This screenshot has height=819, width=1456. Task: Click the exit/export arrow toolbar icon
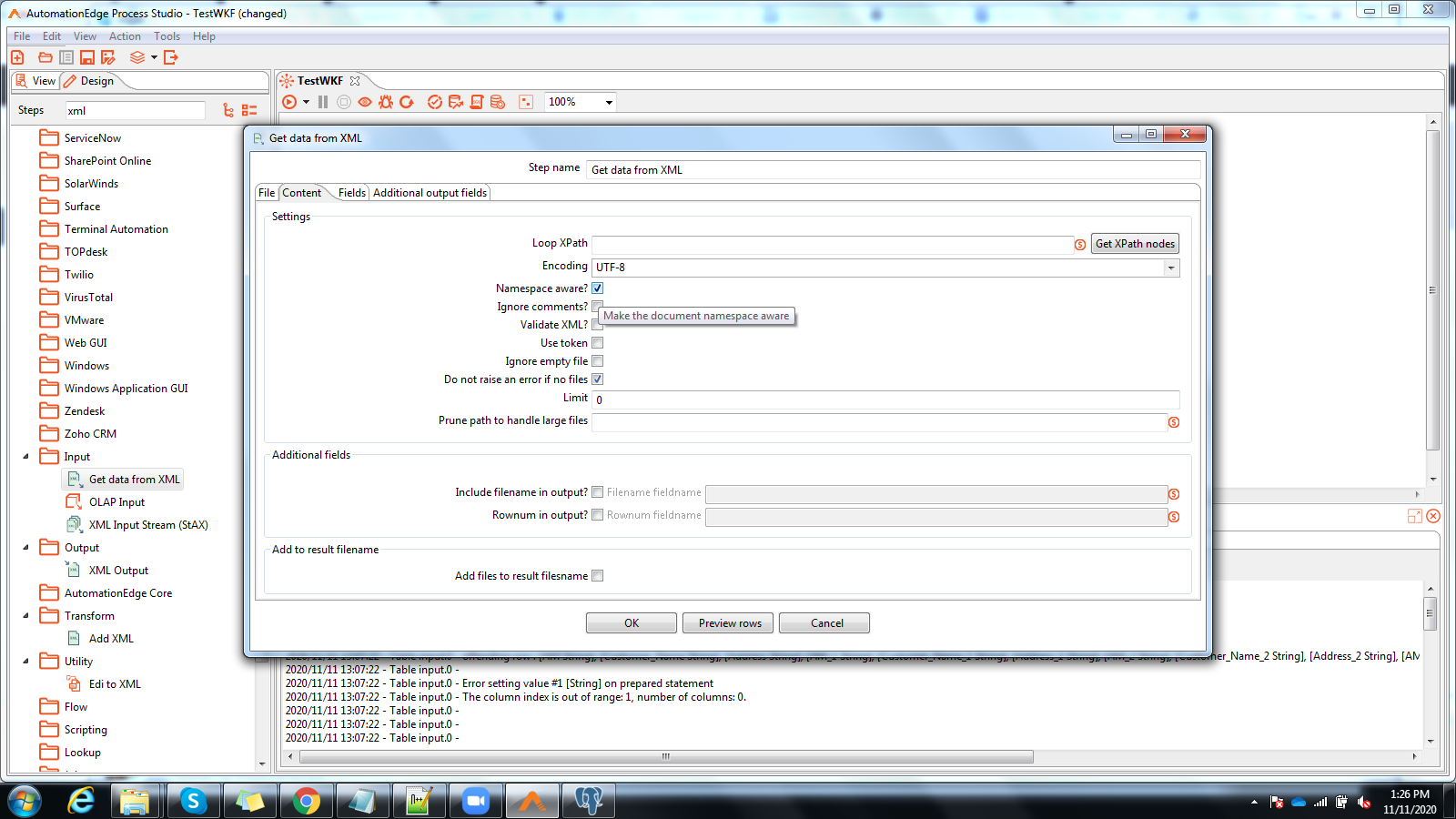(170, 57)
